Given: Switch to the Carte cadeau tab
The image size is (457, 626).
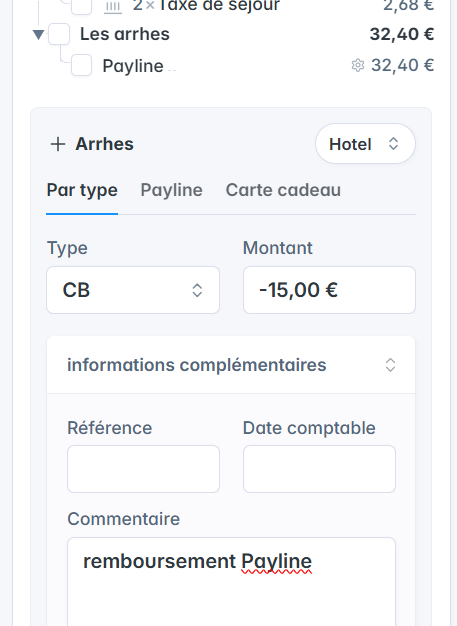Looking at the screenshot, I should [283, 190].
